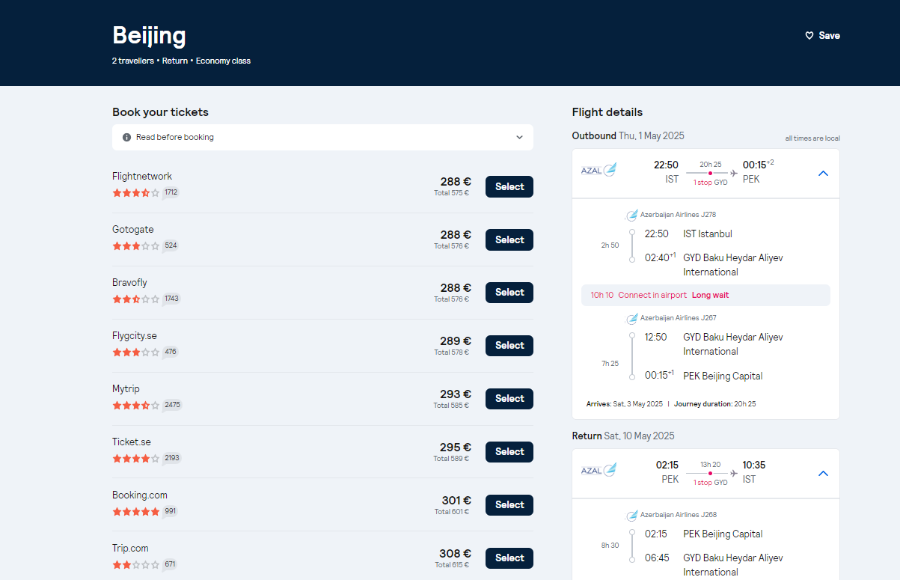This screenshot has height=580, width=900.
Task: Click the Bravofly 1743 reviews badge
Action: tap(171, 299)
